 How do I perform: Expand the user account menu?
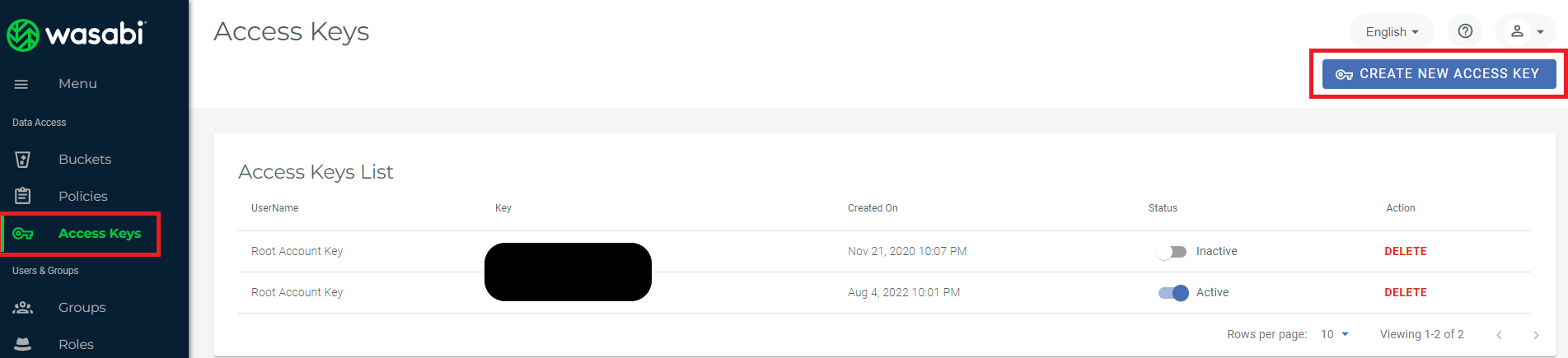(1525, 31)
